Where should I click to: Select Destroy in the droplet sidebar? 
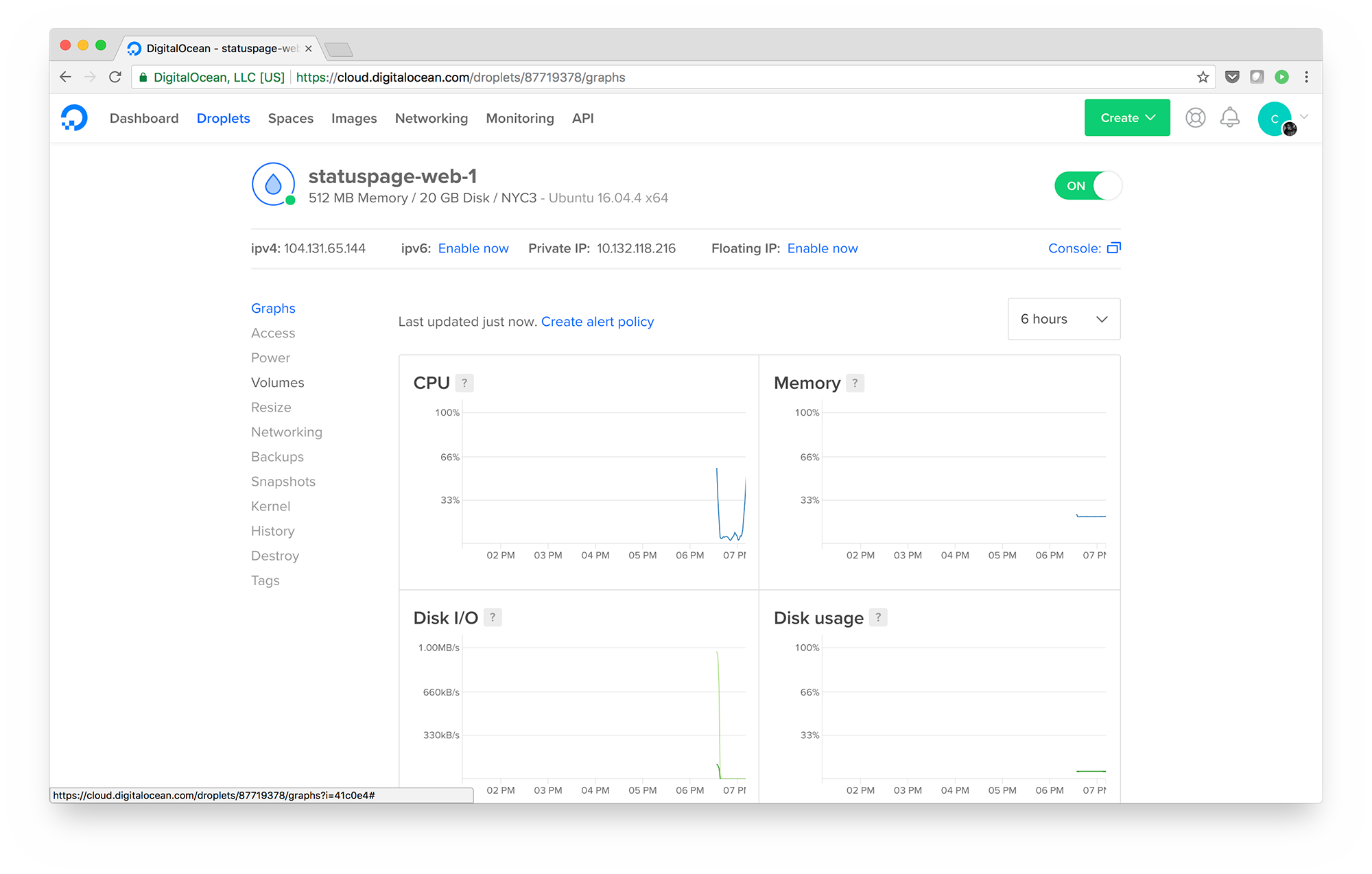[274, 556]
